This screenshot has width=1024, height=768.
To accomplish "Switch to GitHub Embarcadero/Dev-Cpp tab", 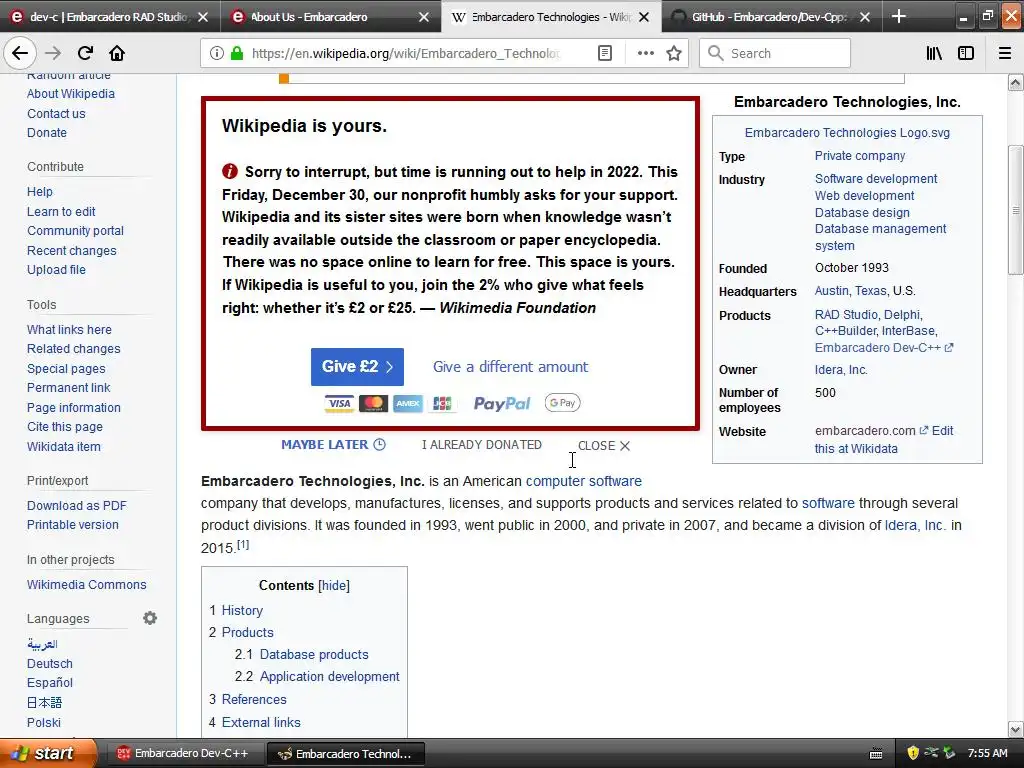I will 767,17.
